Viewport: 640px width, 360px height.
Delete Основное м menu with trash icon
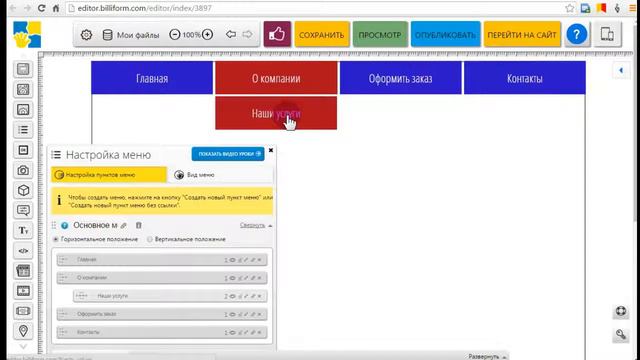click(x=139, y=225)
